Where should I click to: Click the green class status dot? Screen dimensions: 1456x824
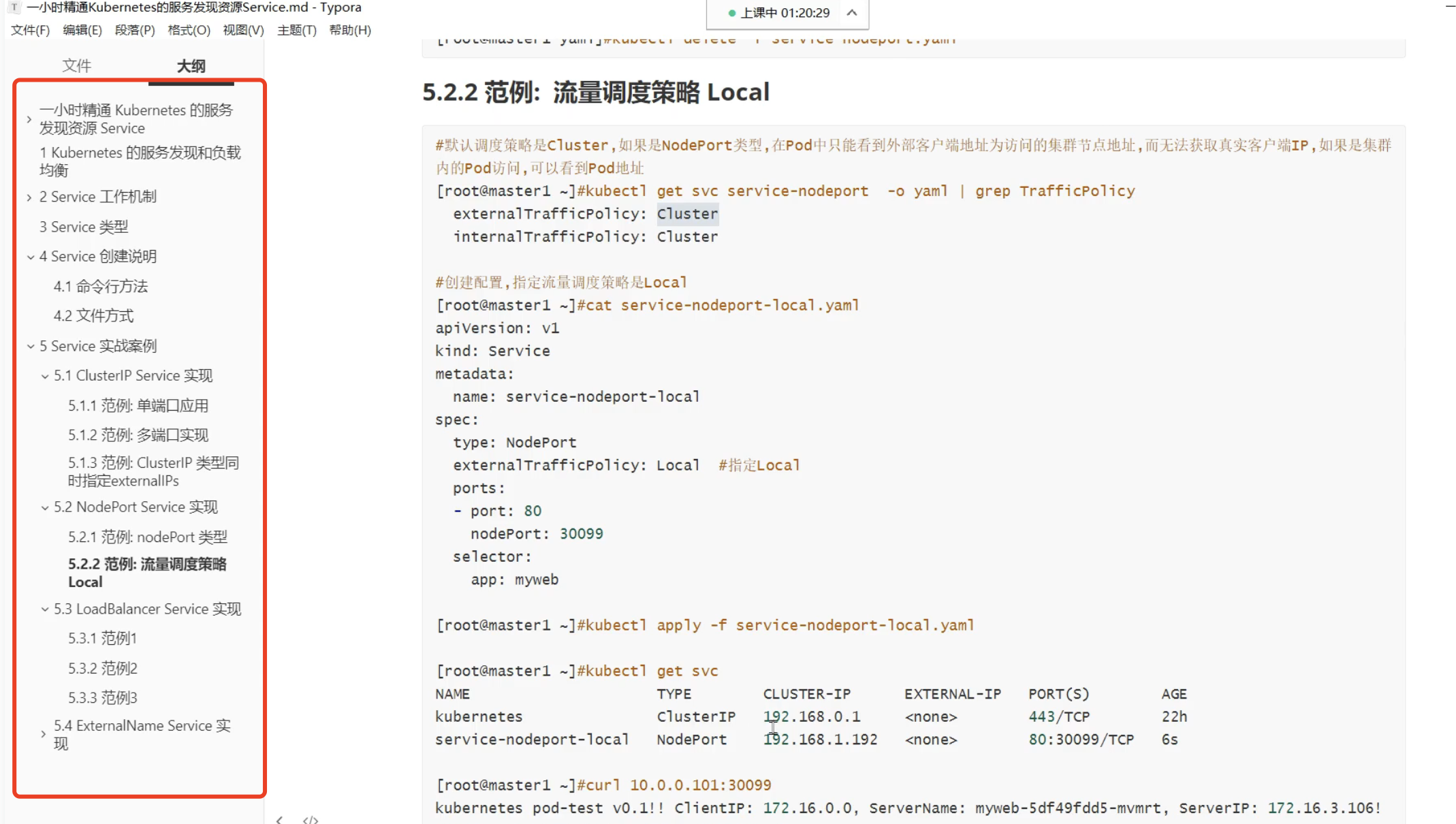[731, 13]
